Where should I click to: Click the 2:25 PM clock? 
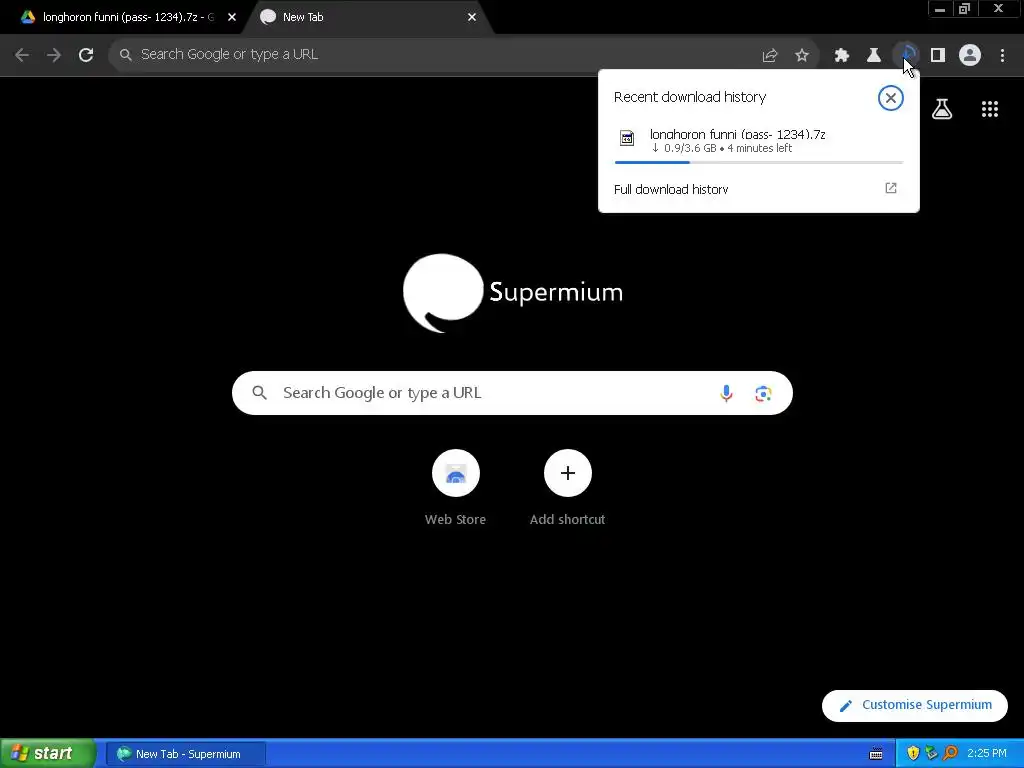987,754
